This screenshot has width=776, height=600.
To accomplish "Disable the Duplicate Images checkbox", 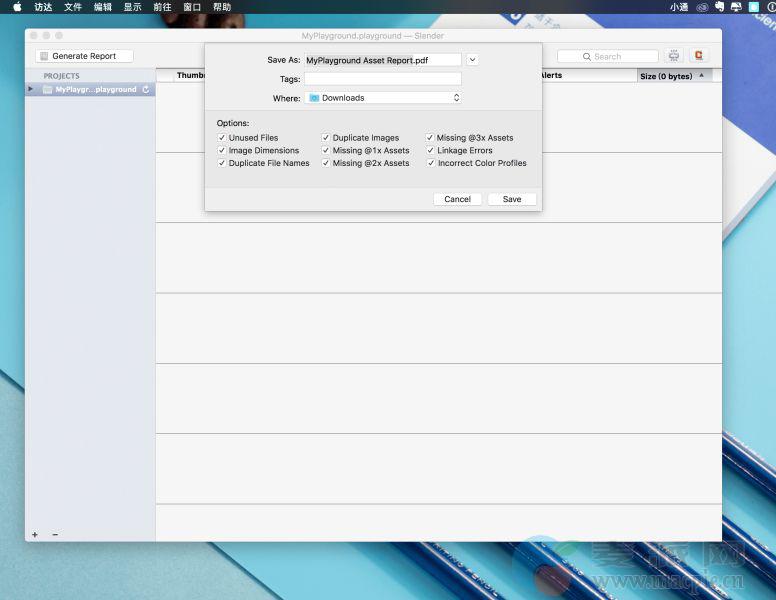I will tap(326, 138).
